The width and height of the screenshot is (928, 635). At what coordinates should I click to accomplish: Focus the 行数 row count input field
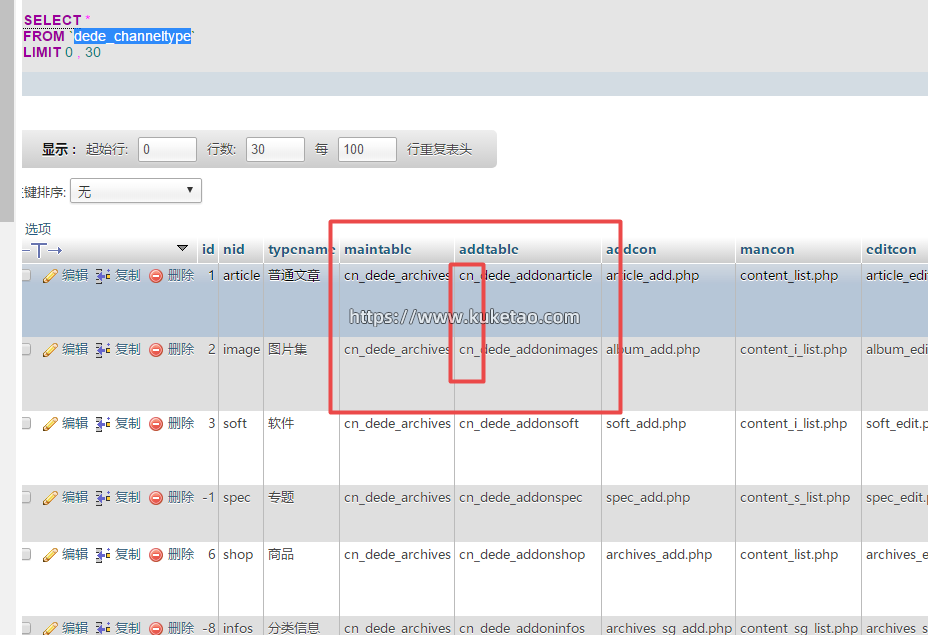click(x=275, y=149)
